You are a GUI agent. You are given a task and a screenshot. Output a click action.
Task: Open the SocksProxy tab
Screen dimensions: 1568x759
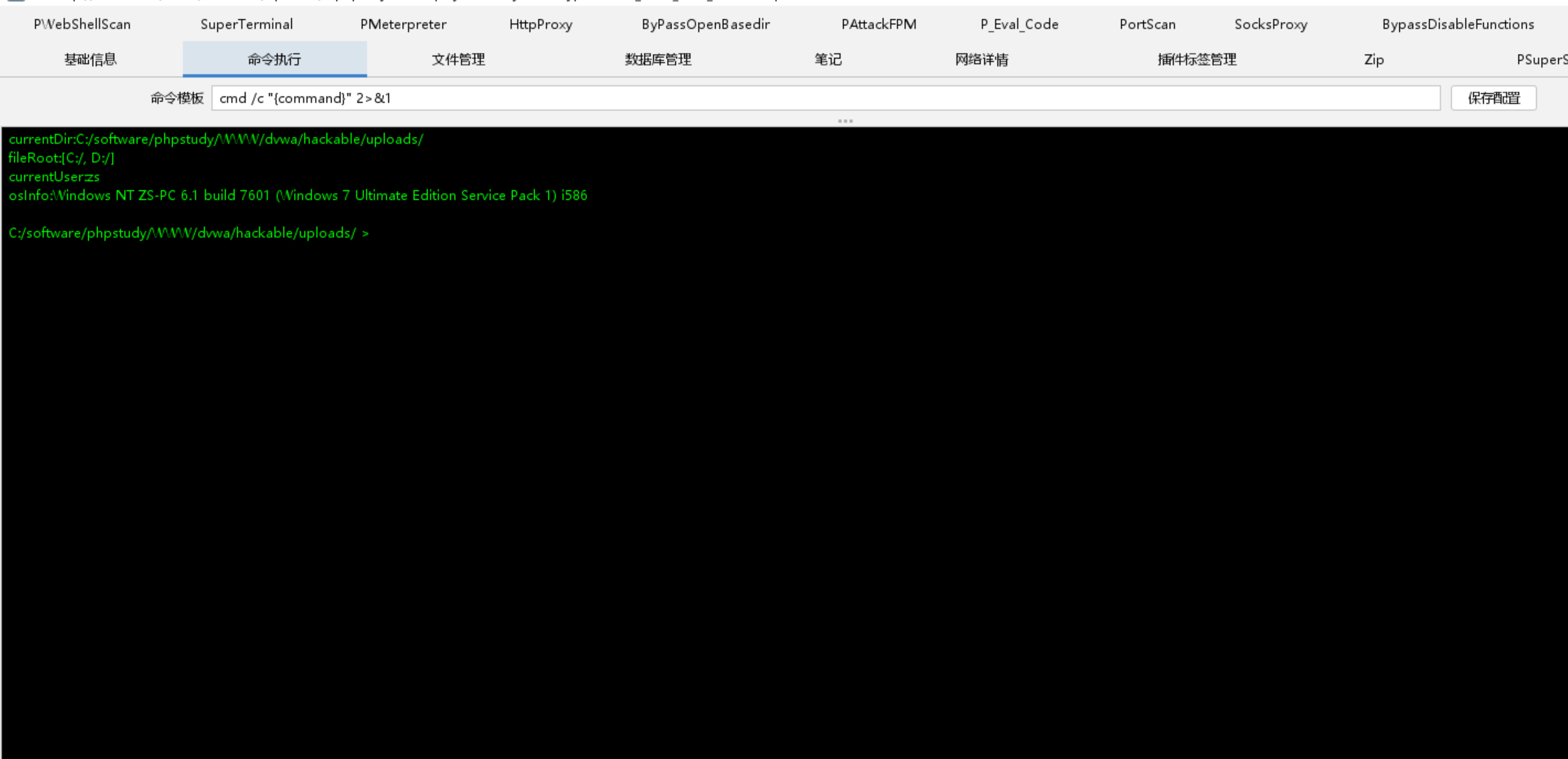1271,25
